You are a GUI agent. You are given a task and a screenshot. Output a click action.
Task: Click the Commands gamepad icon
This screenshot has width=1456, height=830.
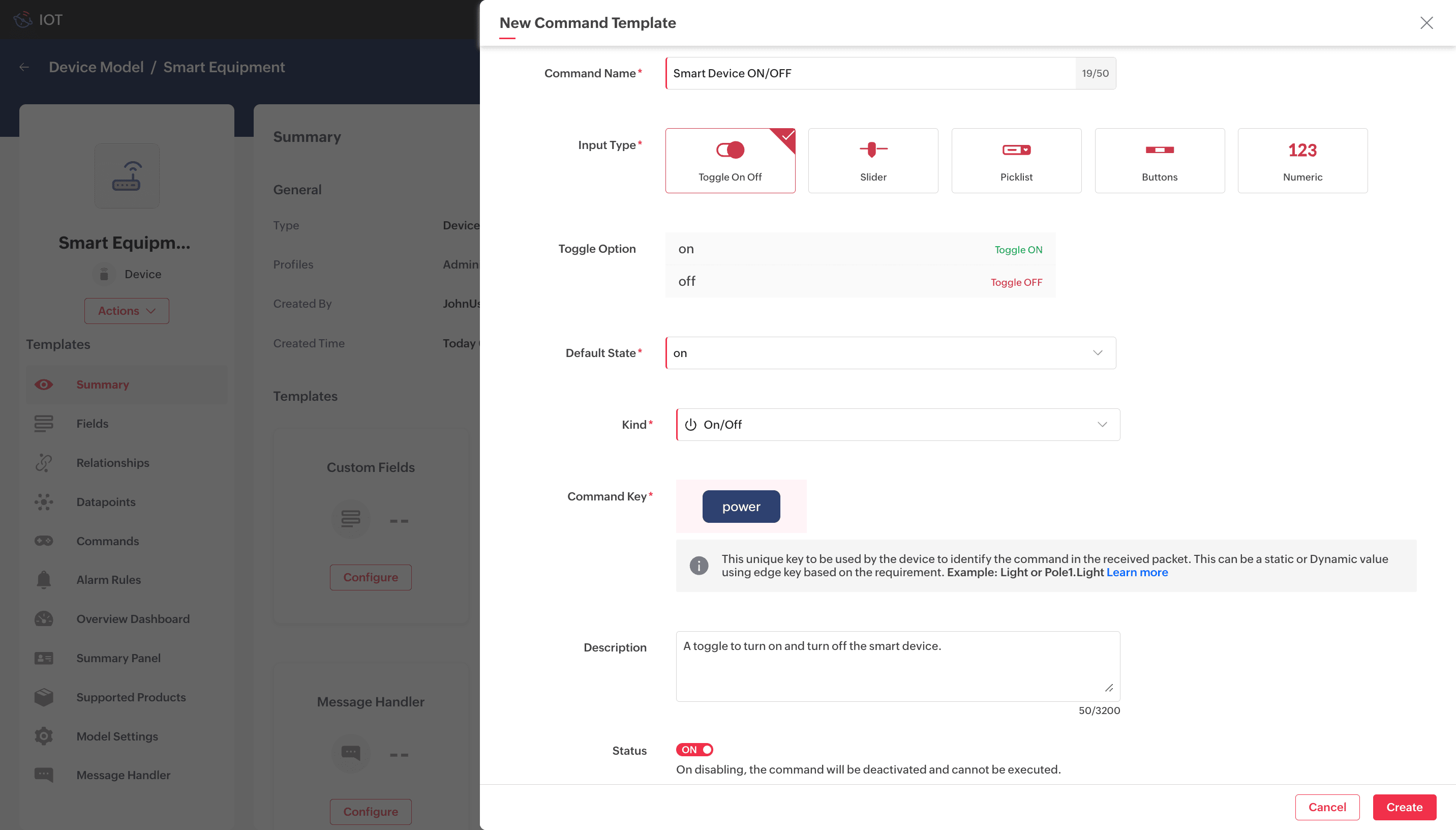pos(43,541)
